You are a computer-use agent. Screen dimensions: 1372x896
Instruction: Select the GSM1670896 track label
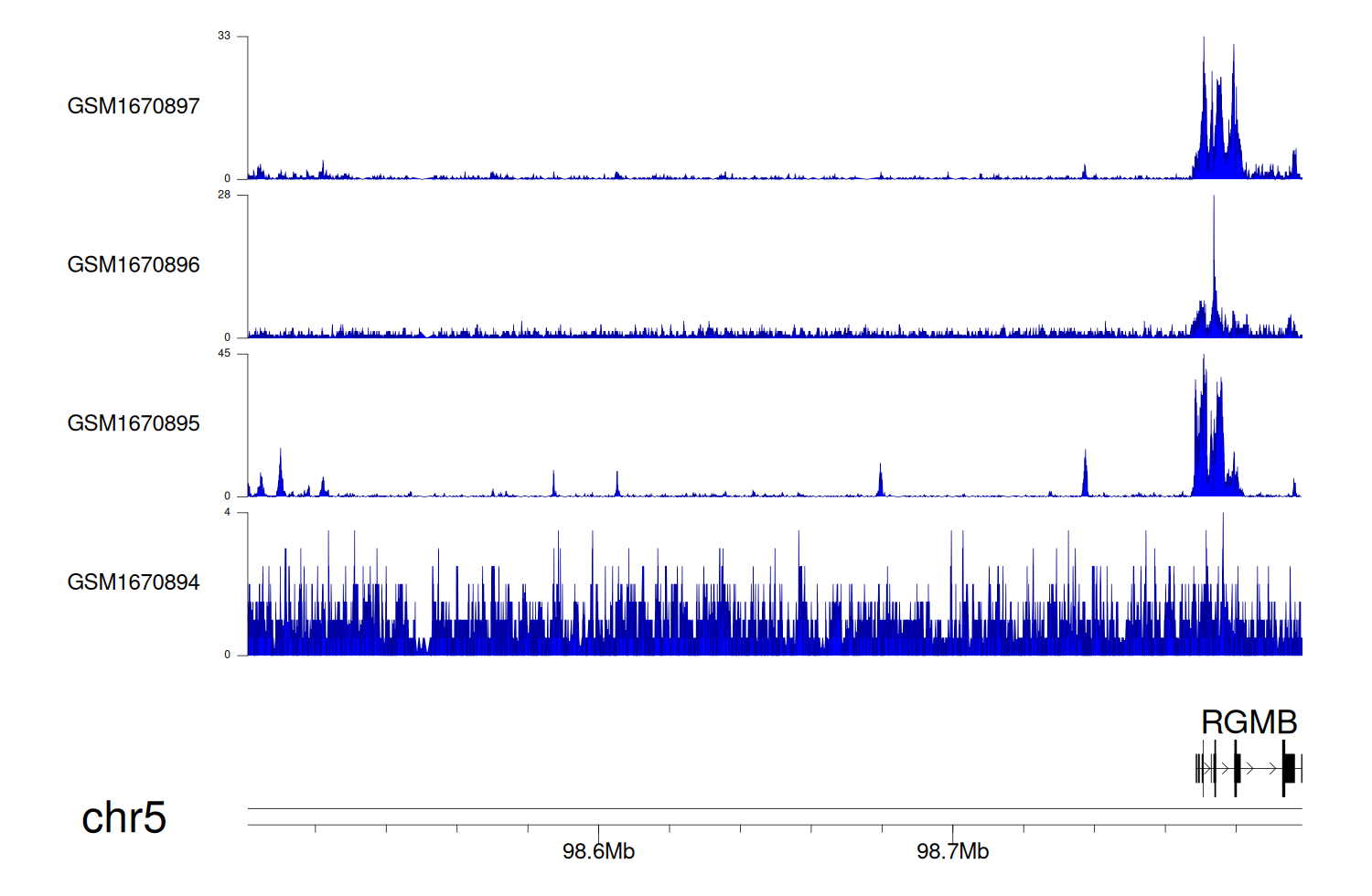[134, 265]
